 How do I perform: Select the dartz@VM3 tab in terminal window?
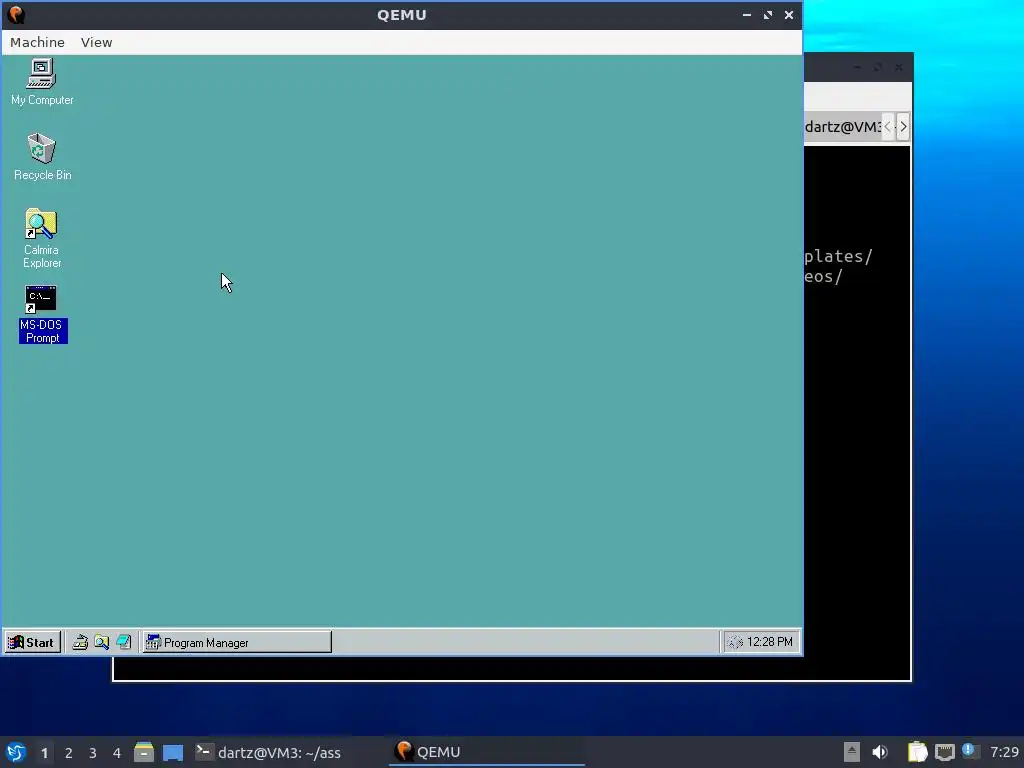pos(842,127)
